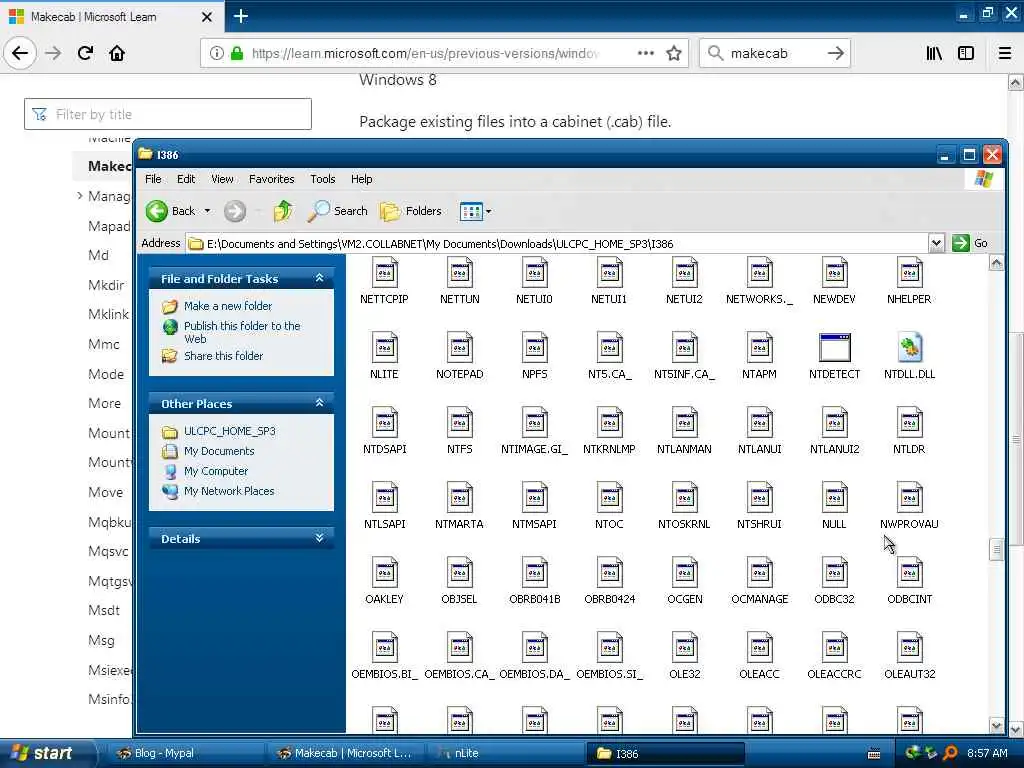Go up one folder level
Screen dimensions: 1024x768
pyautogui.click(x=283, y=211)
